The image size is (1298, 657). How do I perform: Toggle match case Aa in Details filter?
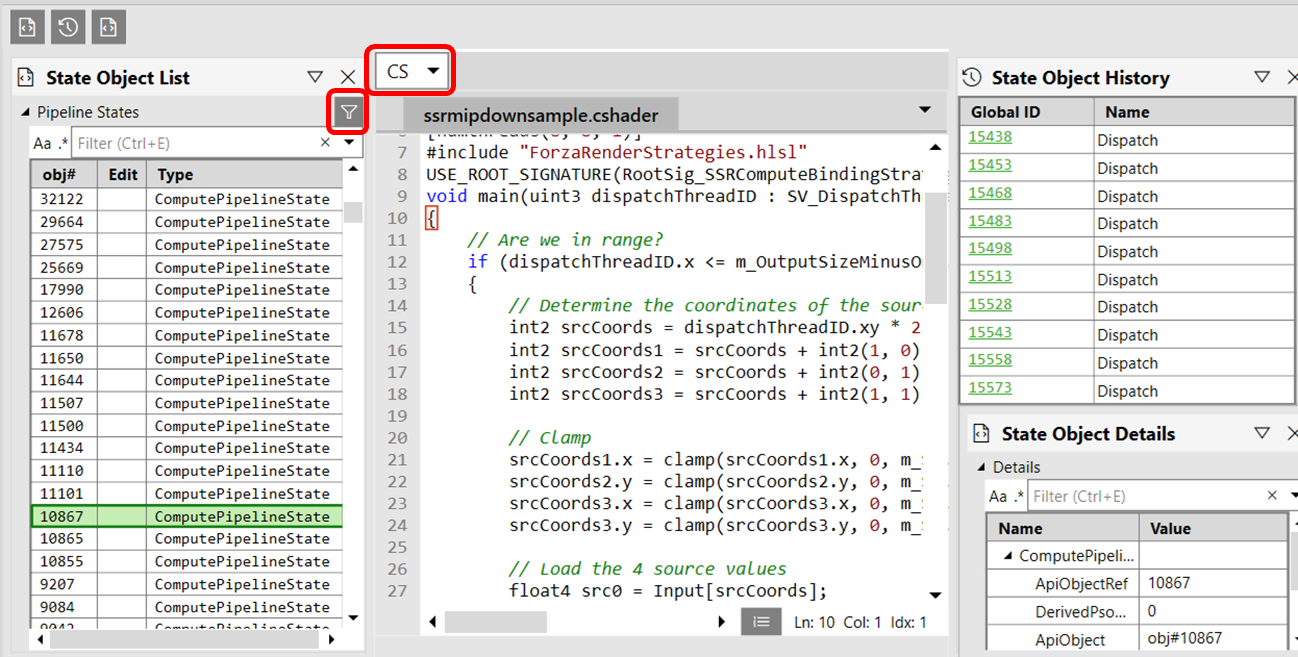(998, 496)
